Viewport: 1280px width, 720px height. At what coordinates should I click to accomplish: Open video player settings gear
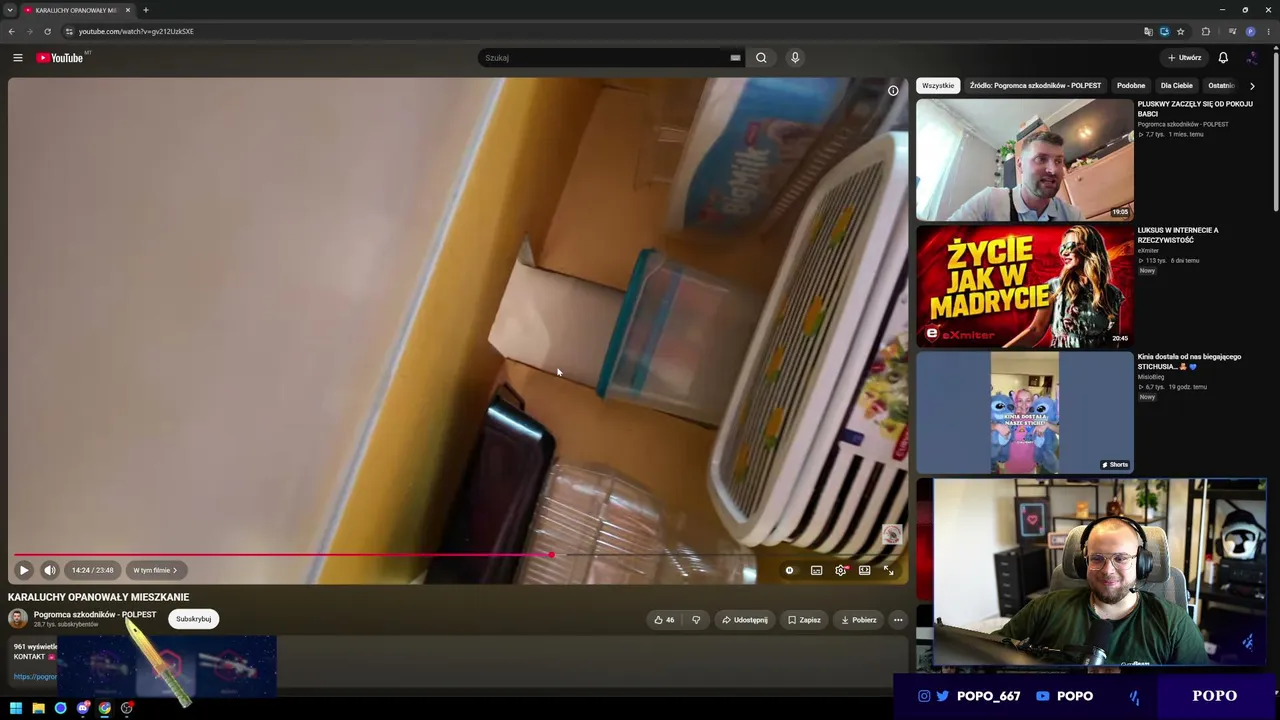pyautogui.click(x=840, y=570)
